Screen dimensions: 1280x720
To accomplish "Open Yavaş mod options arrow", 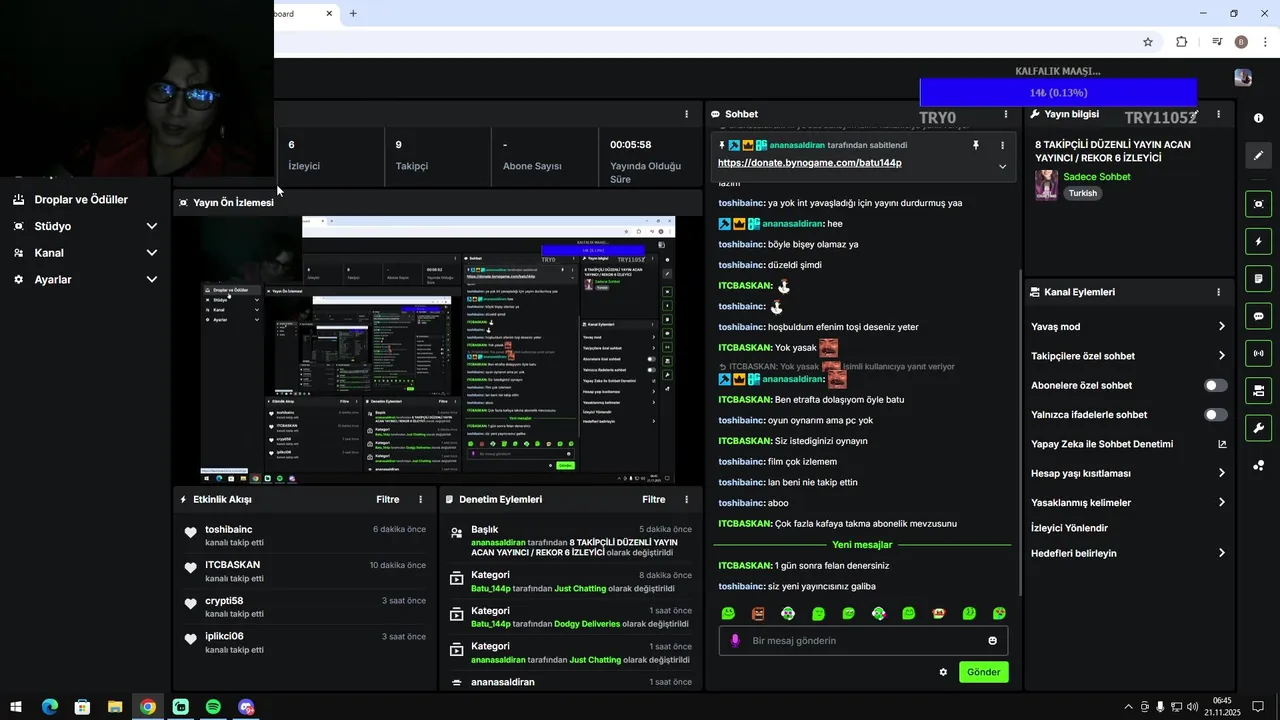I will [1221, 327].
